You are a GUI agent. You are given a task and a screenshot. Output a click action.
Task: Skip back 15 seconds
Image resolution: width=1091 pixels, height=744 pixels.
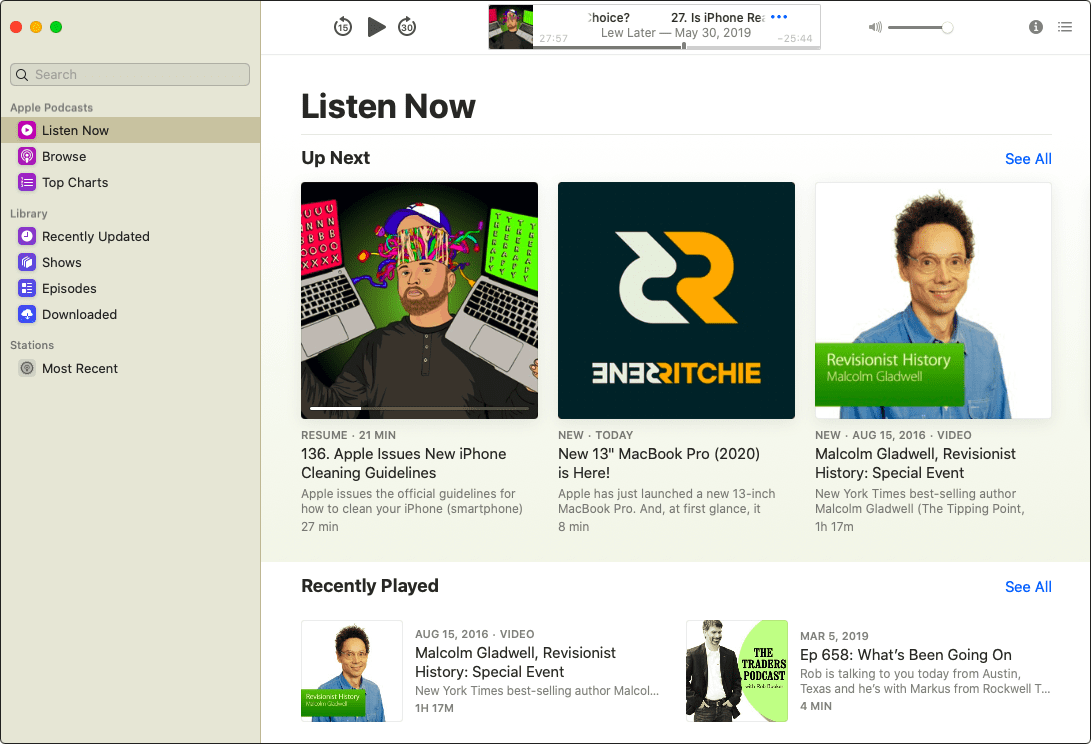[342, 27]
